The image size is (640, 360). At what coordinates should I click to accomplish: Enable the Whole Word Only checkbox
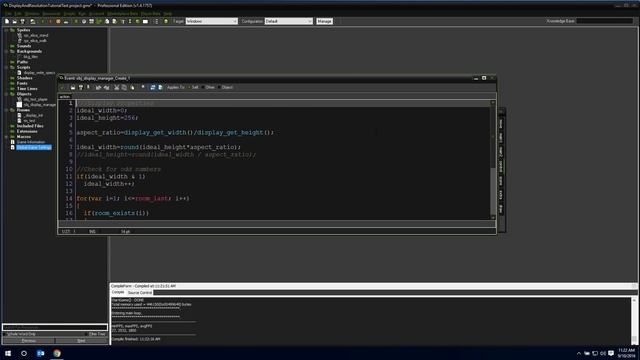pos(5,334)
